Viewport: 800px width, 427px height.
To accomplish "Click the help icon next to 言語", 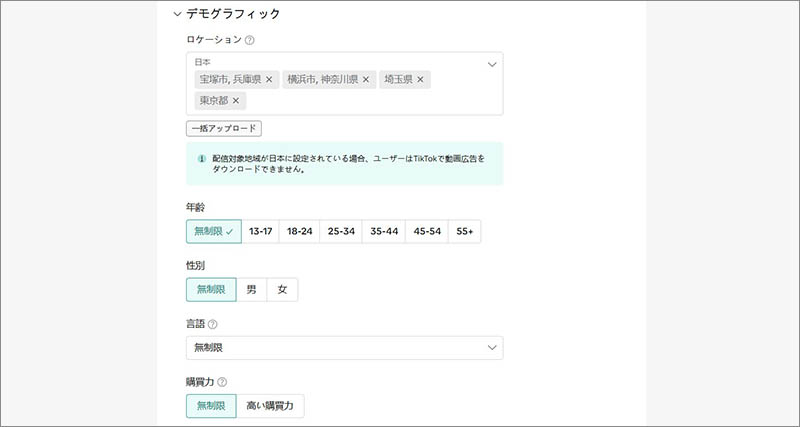I will point(214,324).
